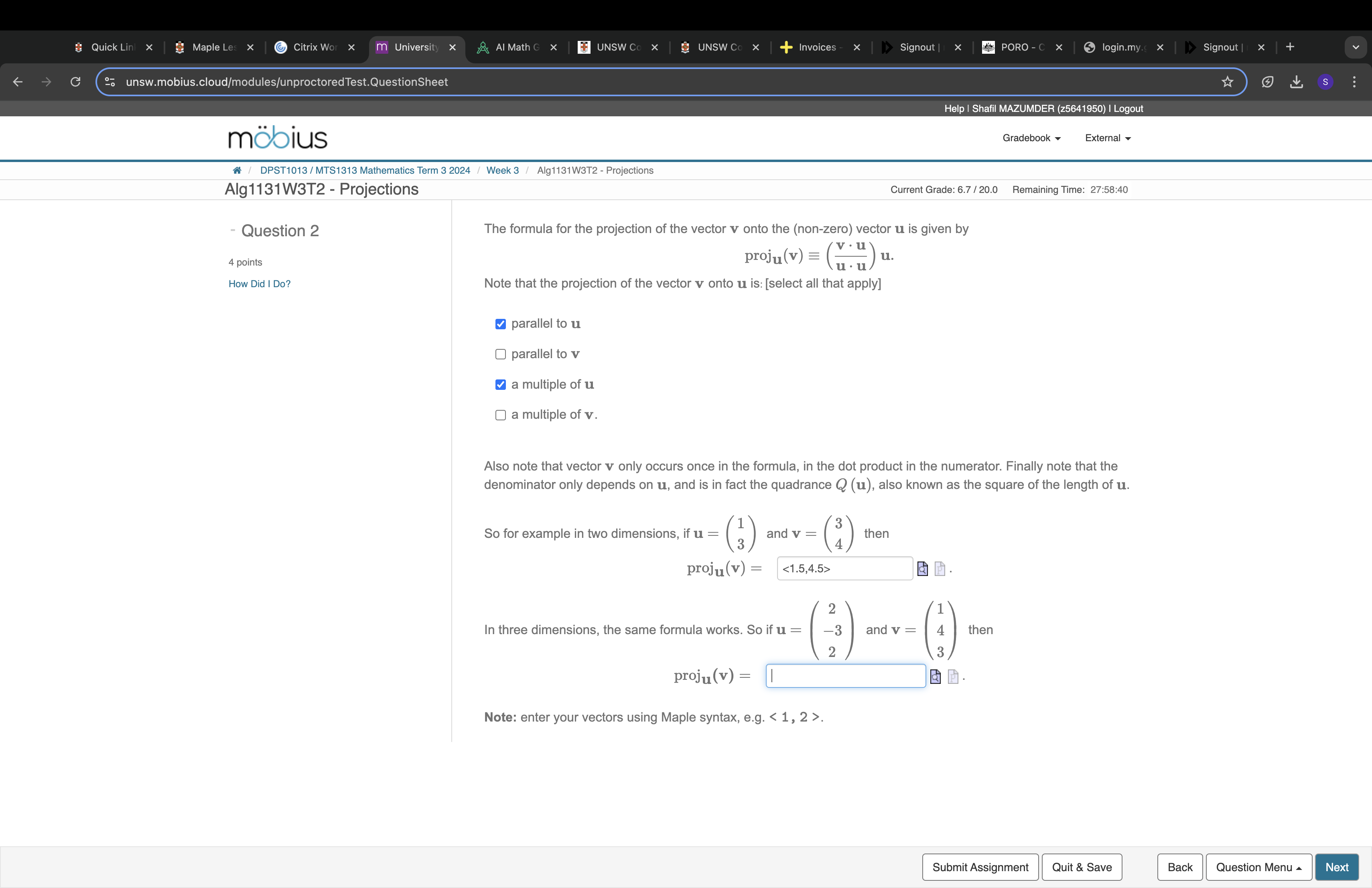The image size is (1372, 888).
Task: Click the 2D projection answer field
Action: click(x=844, y=569)
